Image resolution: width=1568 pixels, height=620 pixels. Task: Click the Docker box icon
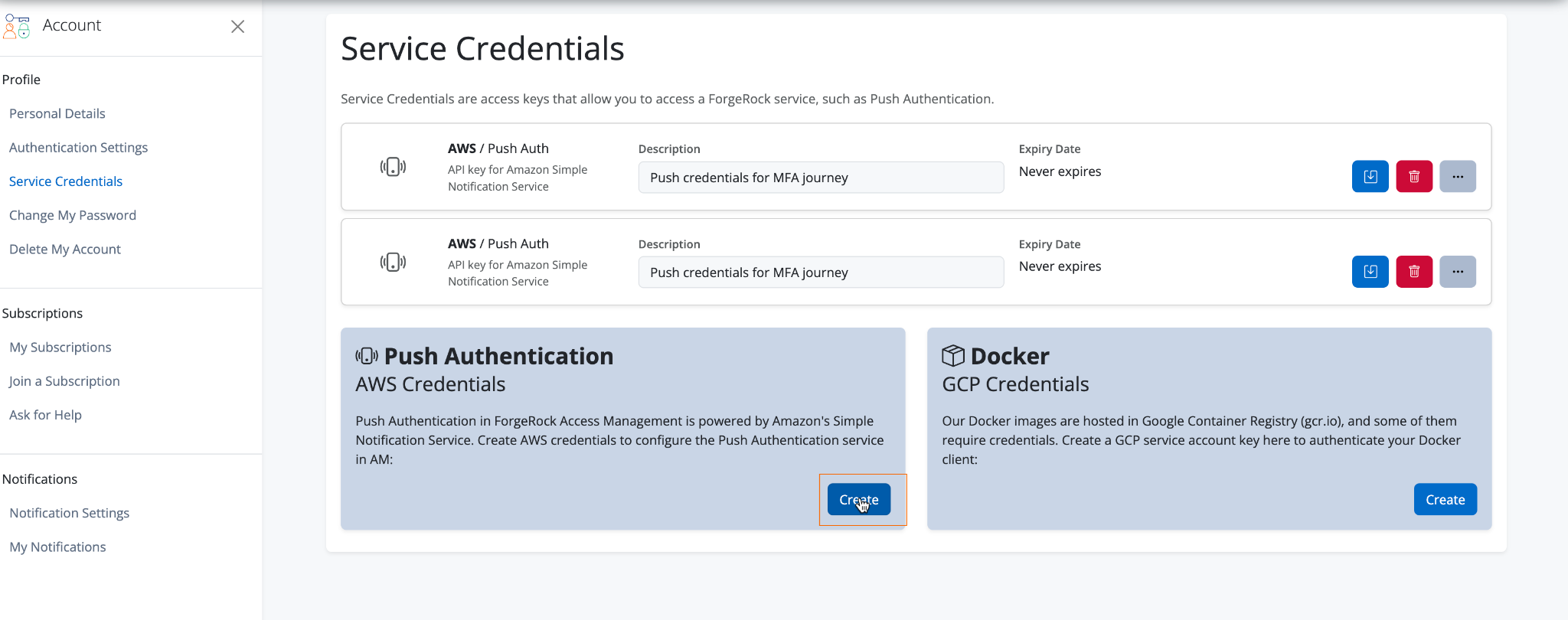pyautogui.click(x=953, y=356)
